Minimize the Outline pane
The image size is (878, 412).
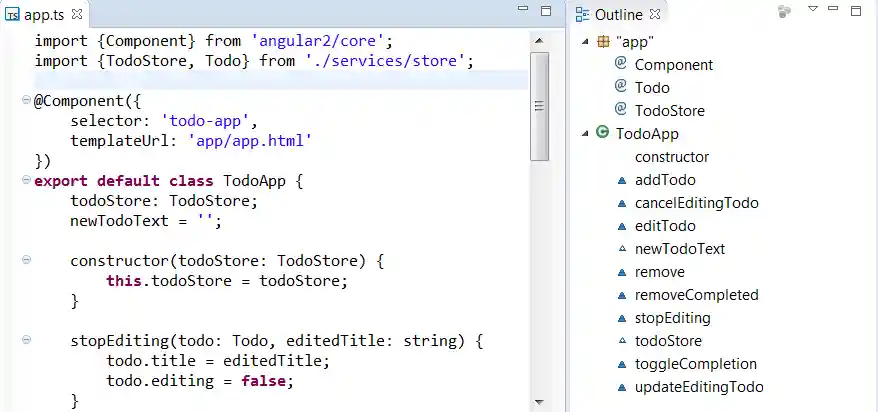coord(833,8)
